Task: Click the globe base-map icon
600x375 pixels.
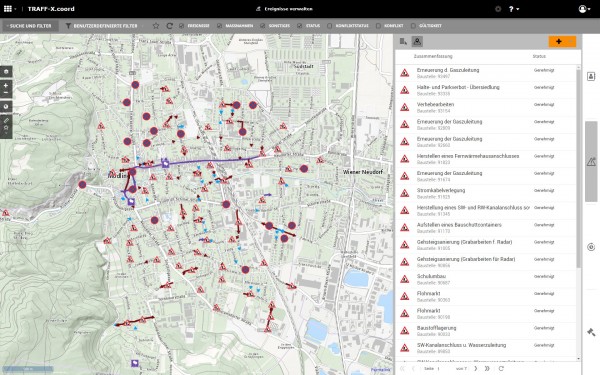Action: [6, 106]
